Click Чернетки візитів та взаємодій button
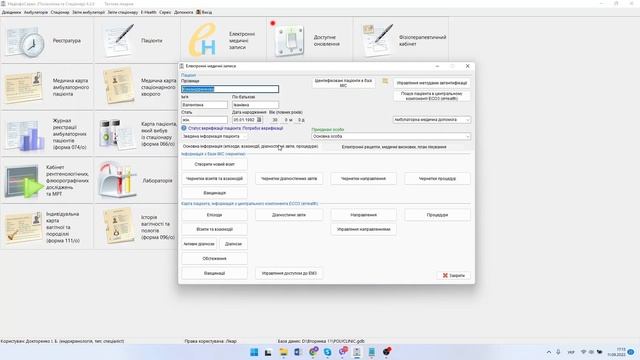Image resolution: width=640 pixels, height=360 pixels. (x=214, y=178)
